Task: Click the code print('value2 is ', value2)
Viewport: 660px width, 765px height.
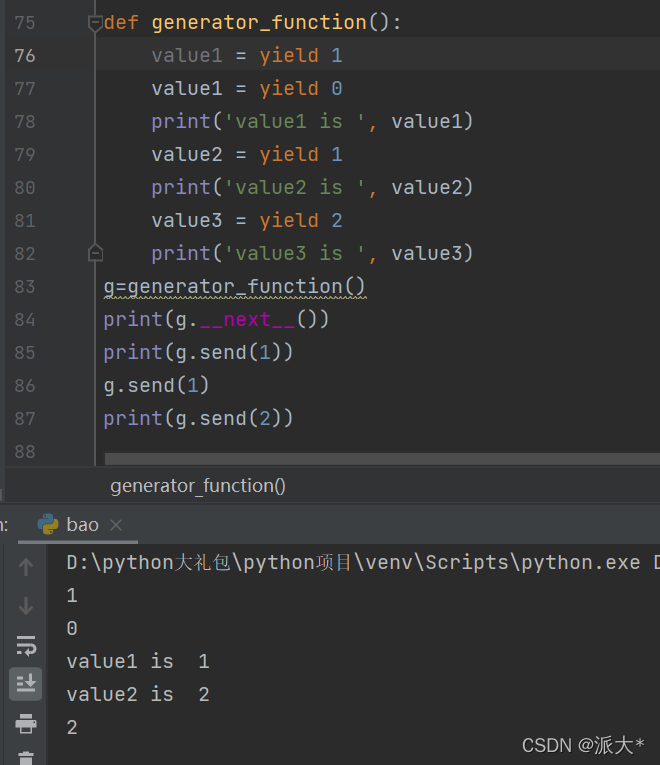Action: pos(312,188)
